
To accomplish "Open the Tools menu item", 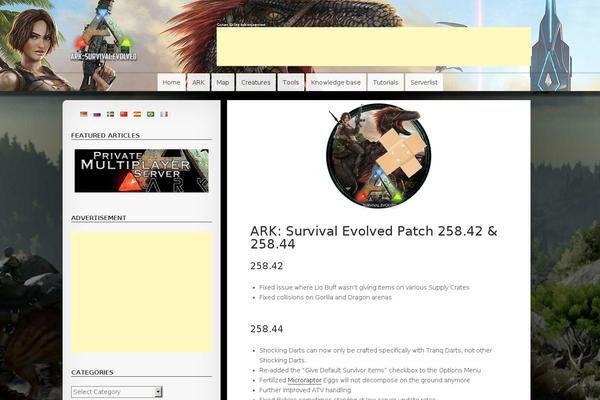I will pyautogui.click(x=291, y=82).
